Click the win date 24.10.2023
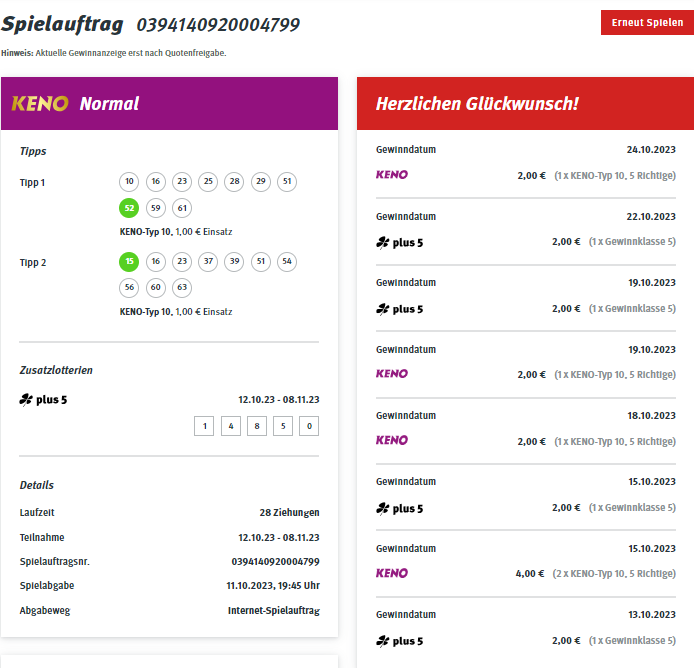 click(651, 150)
